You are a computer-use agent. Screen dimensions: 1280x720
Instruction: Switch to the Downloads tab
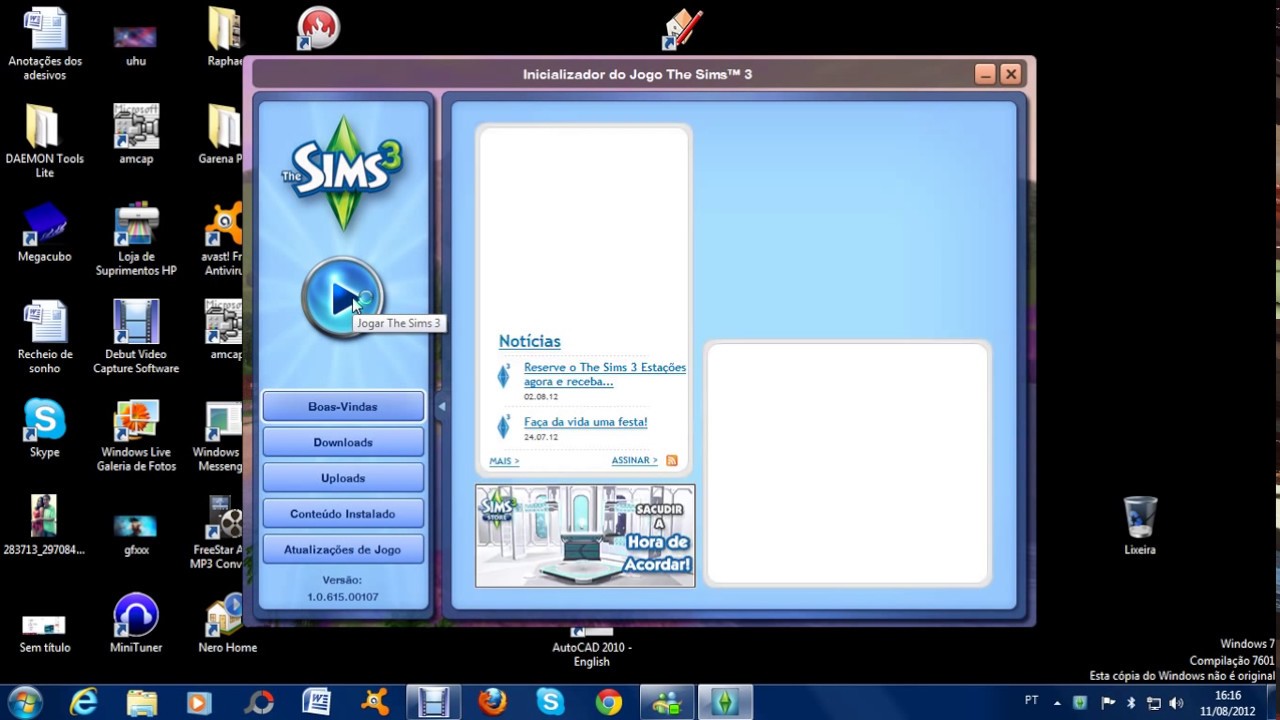(x=343, y=442)
